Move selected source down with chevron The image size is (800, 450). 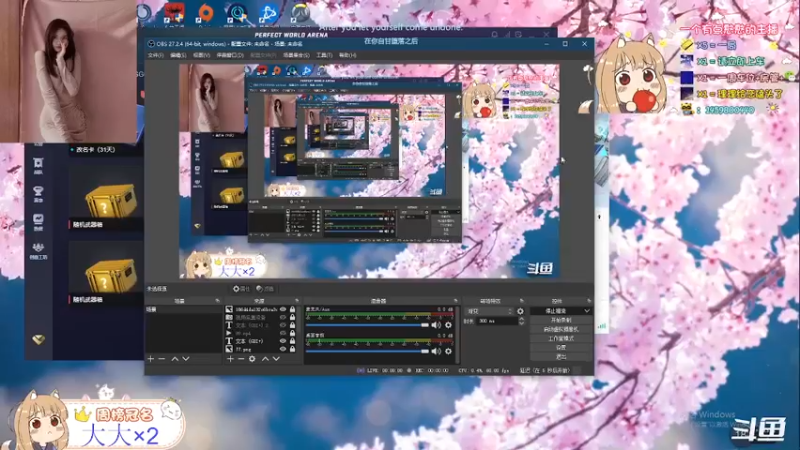pos(276,359)
